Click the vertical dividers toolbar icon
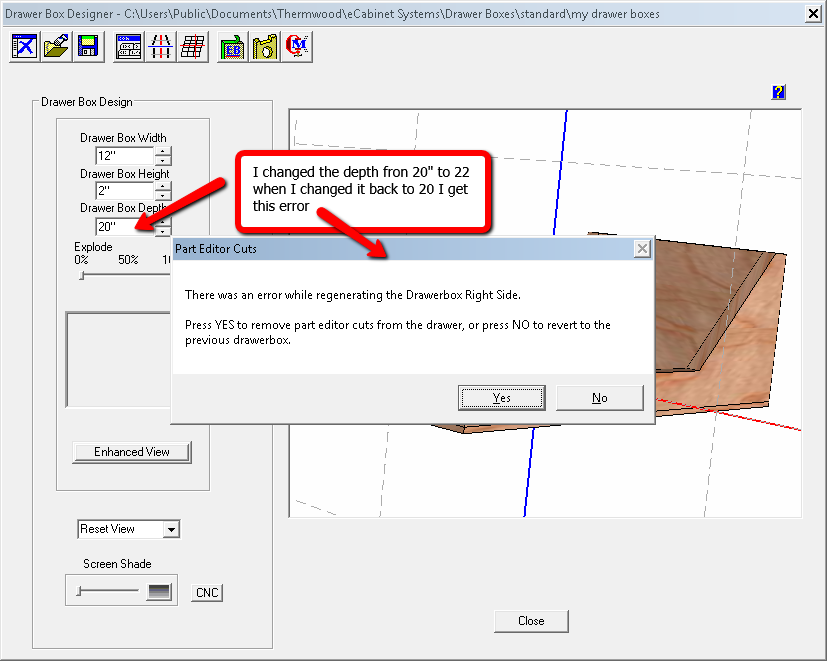This screenshot has width=827, height=661. click(160, 46)
